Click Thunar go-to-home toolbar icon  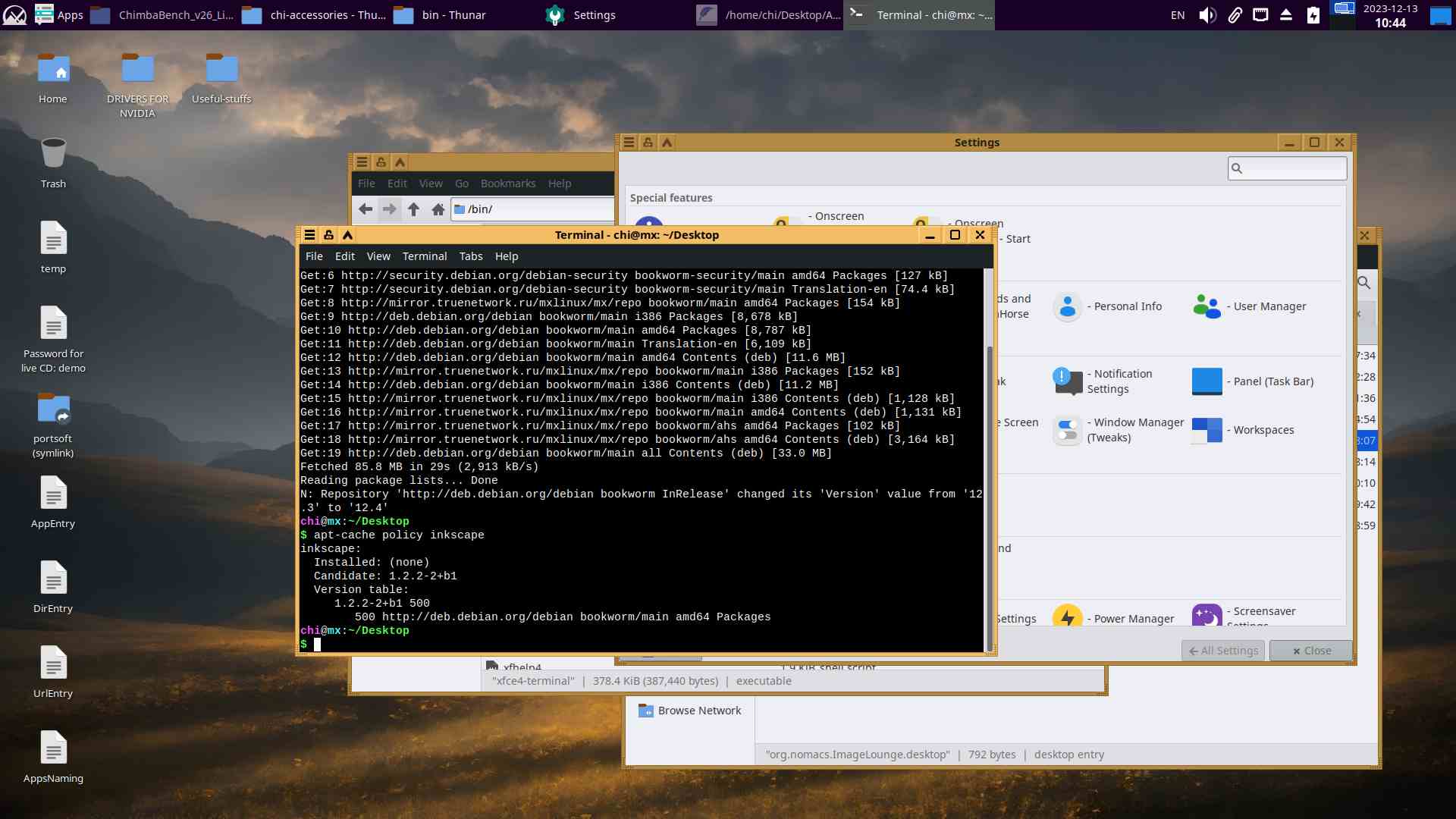click(438, 209)
